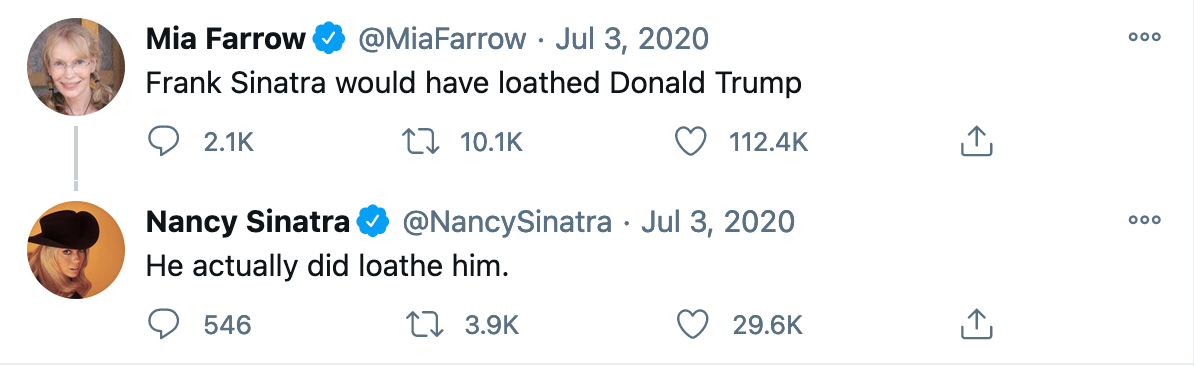
Task: Open more options on Mia Farrow's tweet
Action: (x=1145, y=37)
